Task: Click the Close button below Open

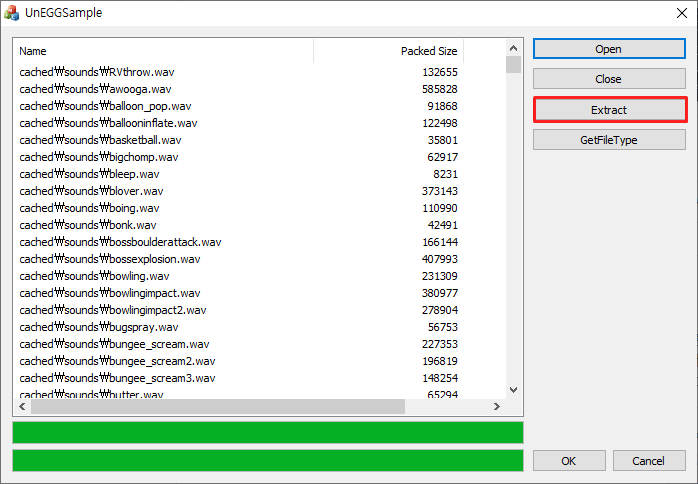Action: click(x=609, y=79)
